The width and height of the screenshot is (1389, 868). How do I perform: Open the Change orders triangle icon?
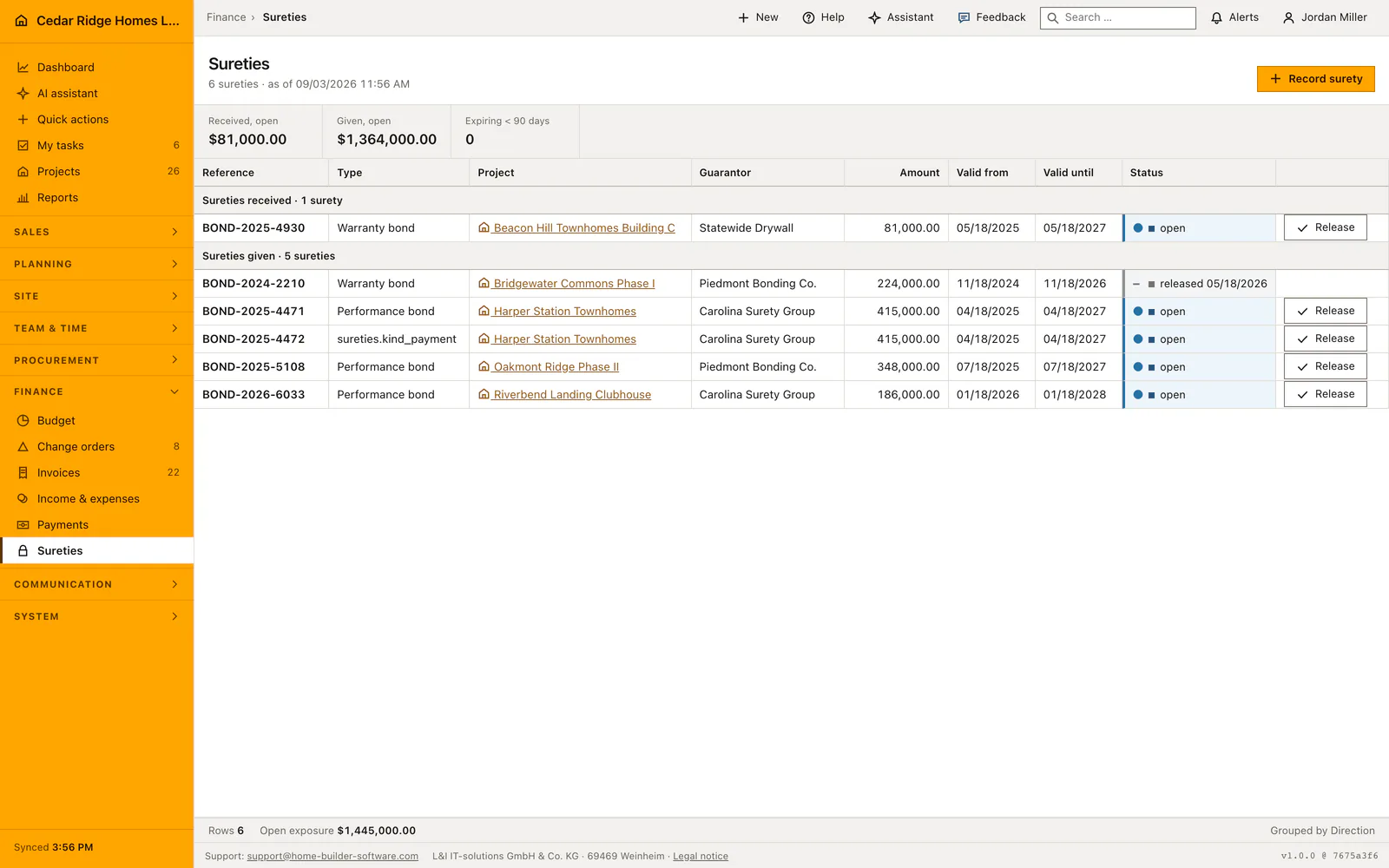(x=23, y=447)
